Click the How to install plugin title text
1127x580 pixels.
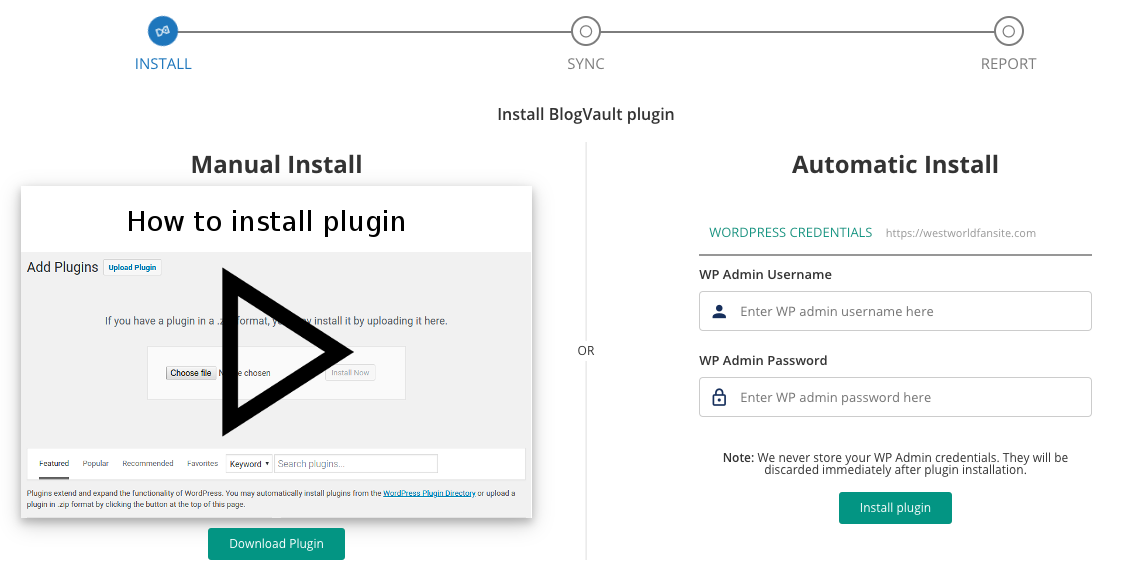[267, 221]
